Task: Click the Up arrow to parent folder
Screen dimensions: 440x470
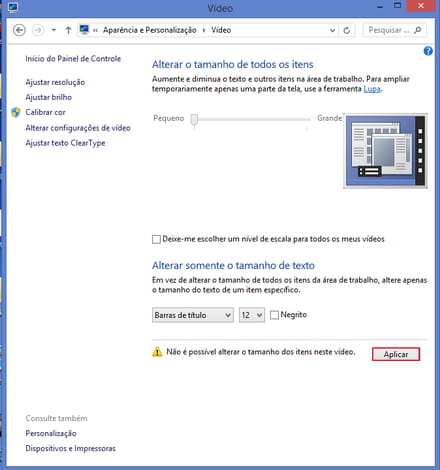Action: pos(68,30)
